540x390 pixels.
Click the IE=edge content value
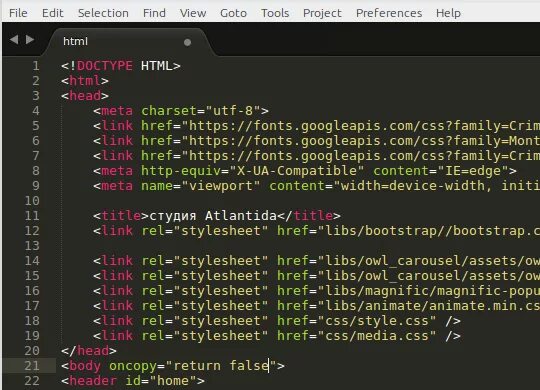point(474,171)
